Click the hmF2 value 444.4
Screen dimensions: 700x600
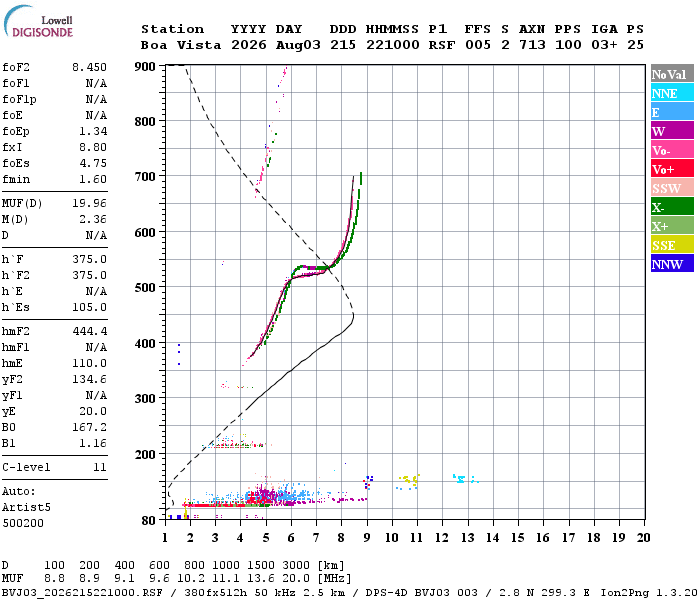point(89,331)
